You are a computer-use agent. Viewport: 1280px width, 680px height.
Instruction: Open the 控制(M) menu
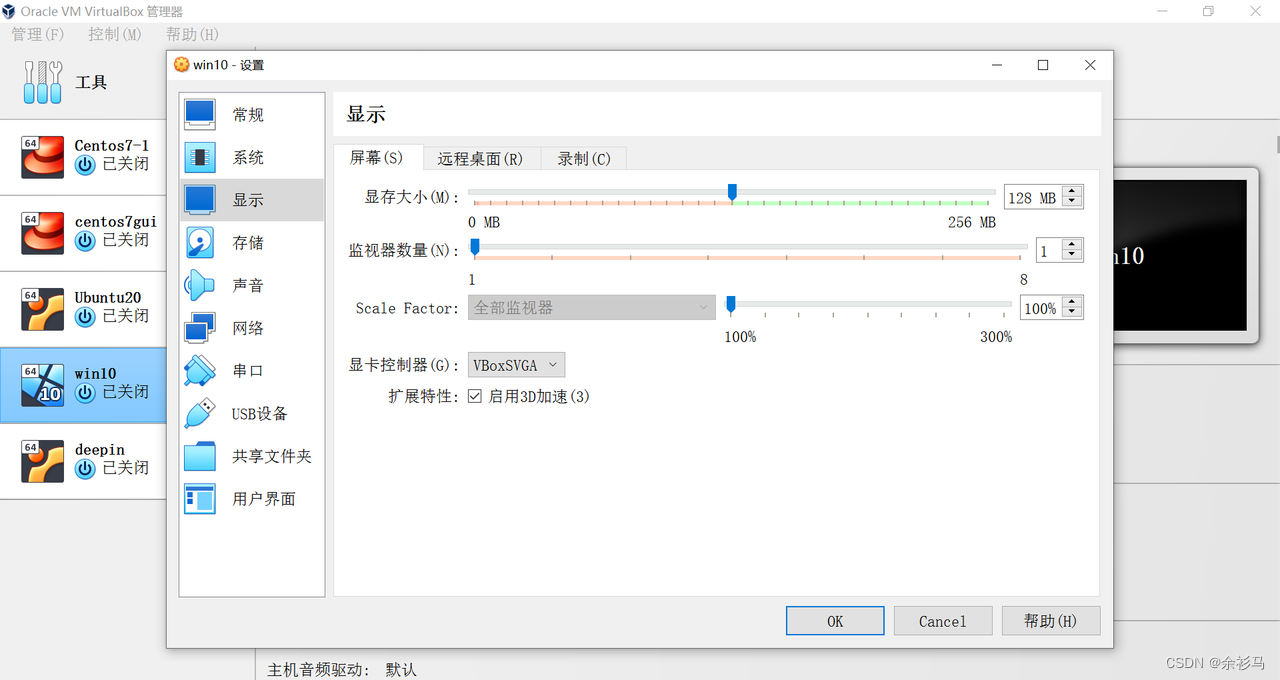click(x=116, y=34)
